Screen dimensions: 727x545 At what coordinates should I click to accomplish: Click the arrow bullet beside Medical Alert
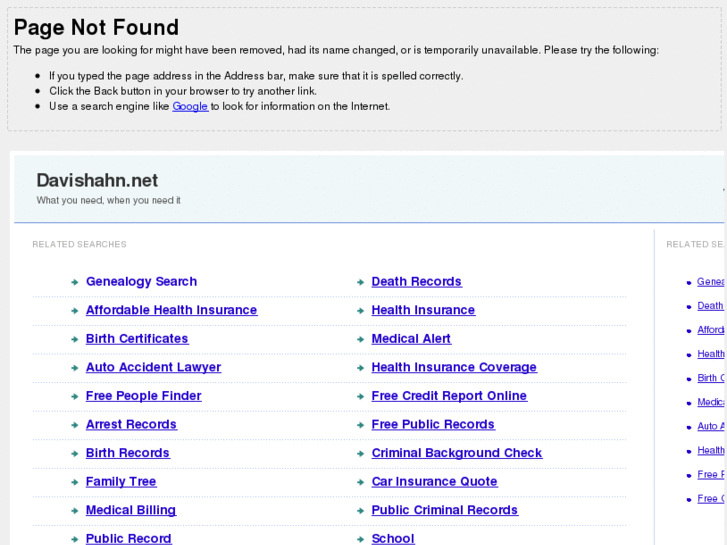(360, 340)
